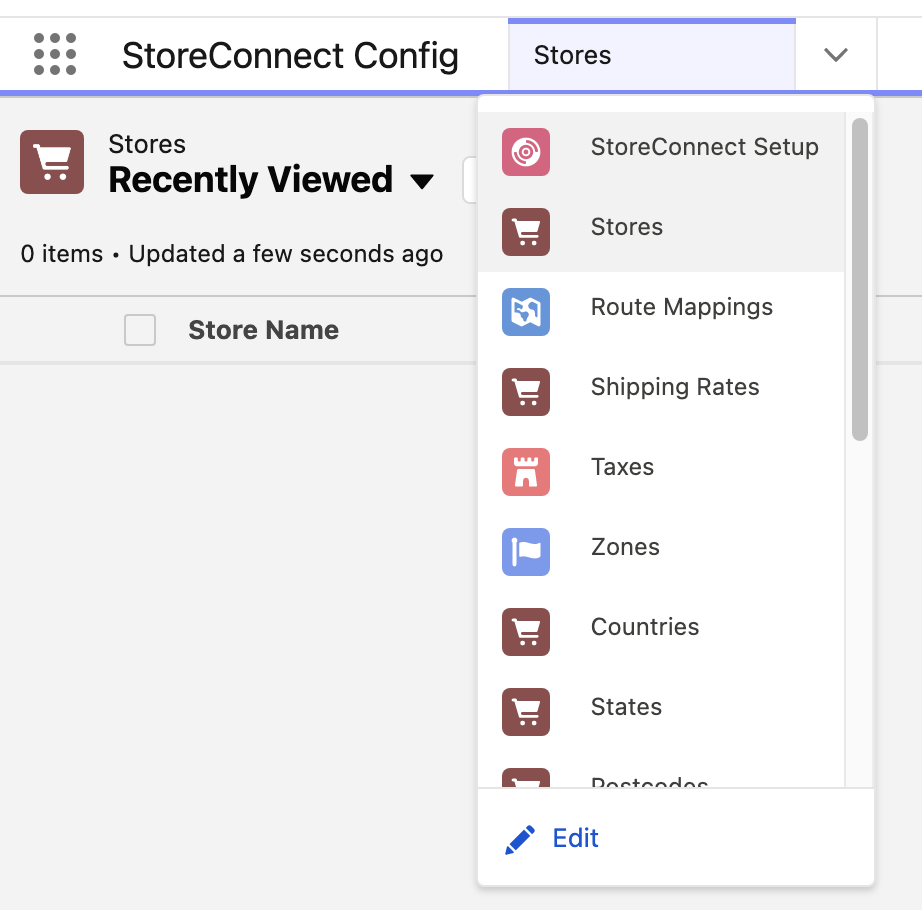Select States menu item

661,711
